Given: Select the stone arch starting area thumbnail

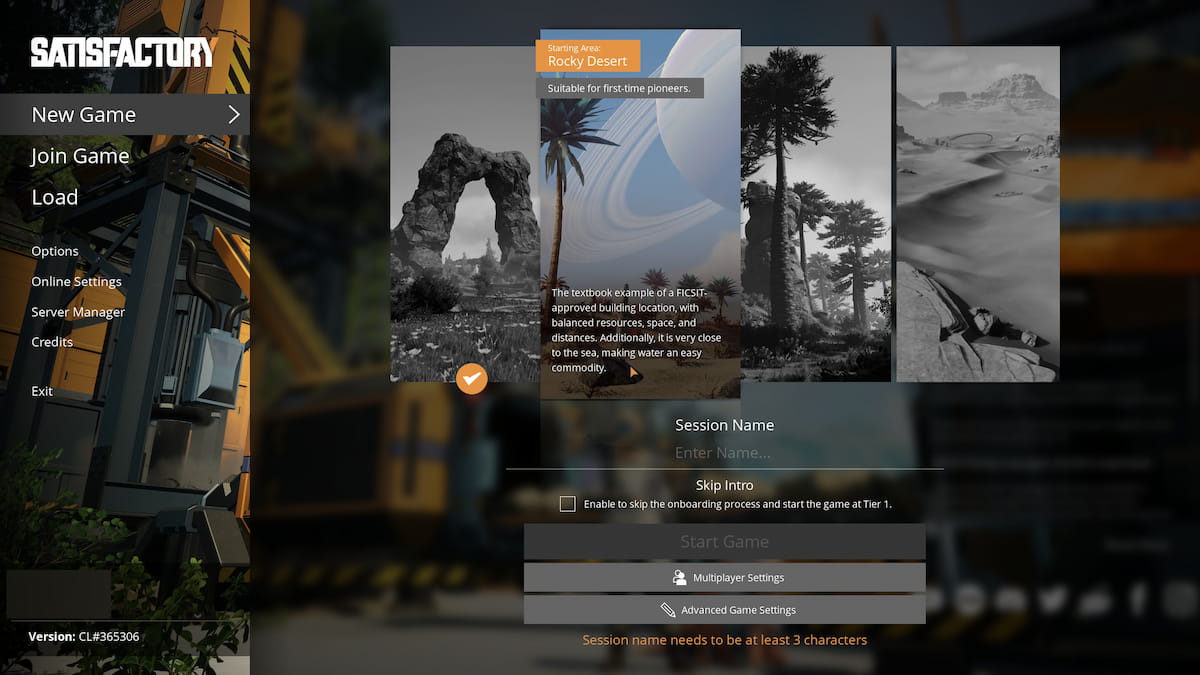Looking at the screenshot, I should coord(465,214).
